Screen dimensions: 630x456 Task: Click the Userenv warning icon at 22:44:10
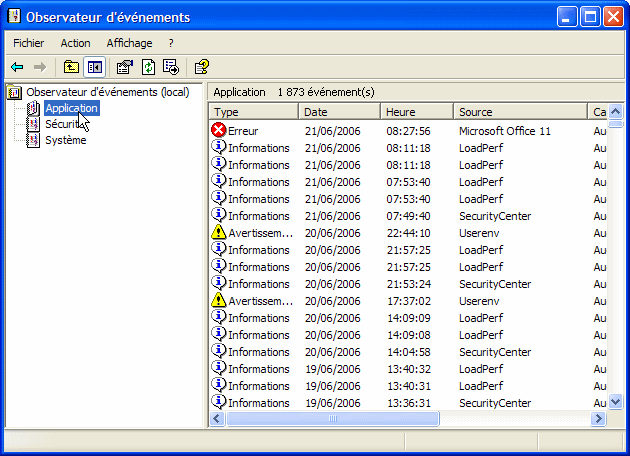click(x=220, y=232)
